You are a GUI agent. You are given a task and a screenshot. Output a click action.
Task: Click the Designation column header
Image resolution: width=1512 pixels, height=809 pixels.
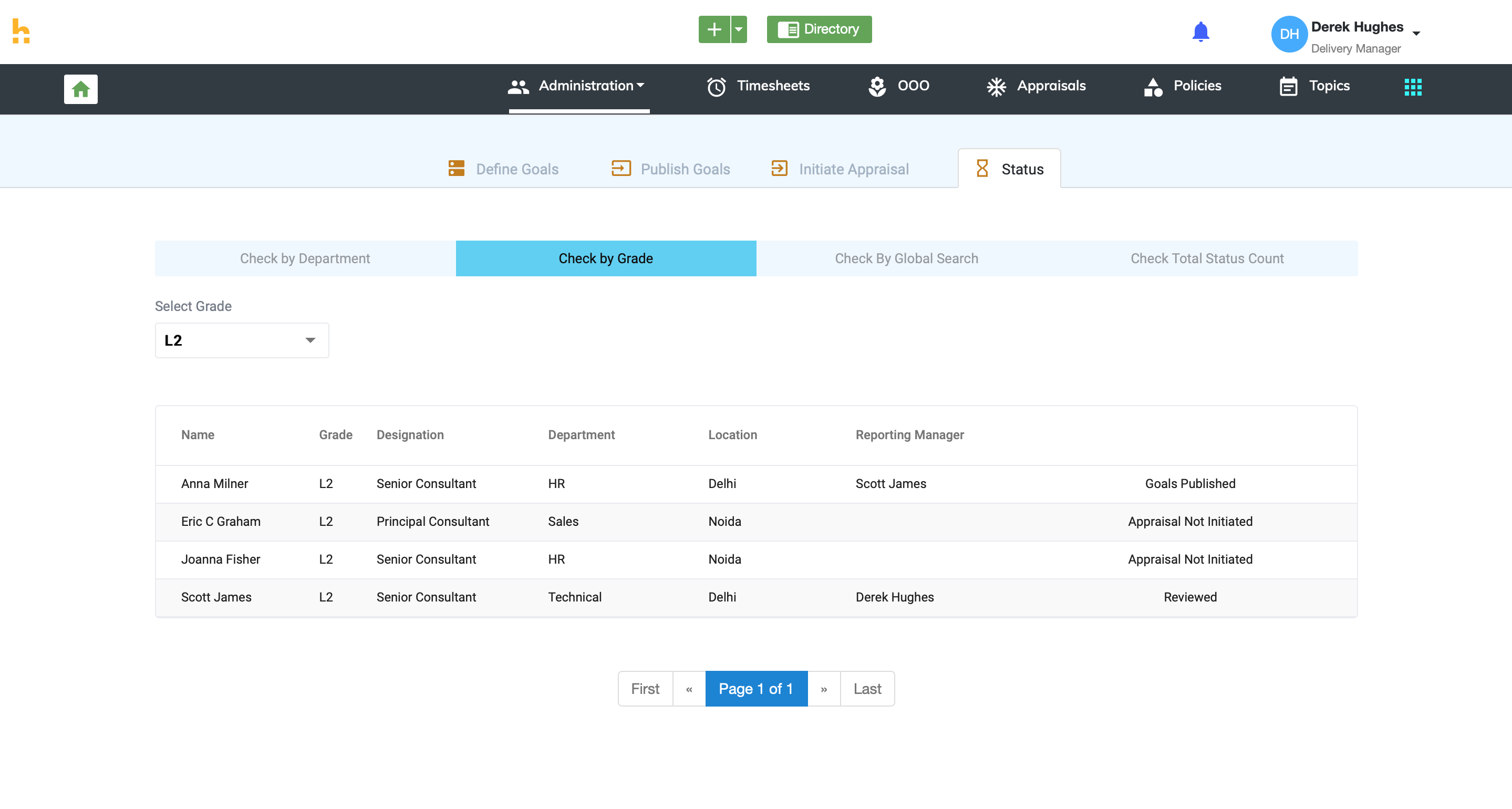tap(410, 435)
